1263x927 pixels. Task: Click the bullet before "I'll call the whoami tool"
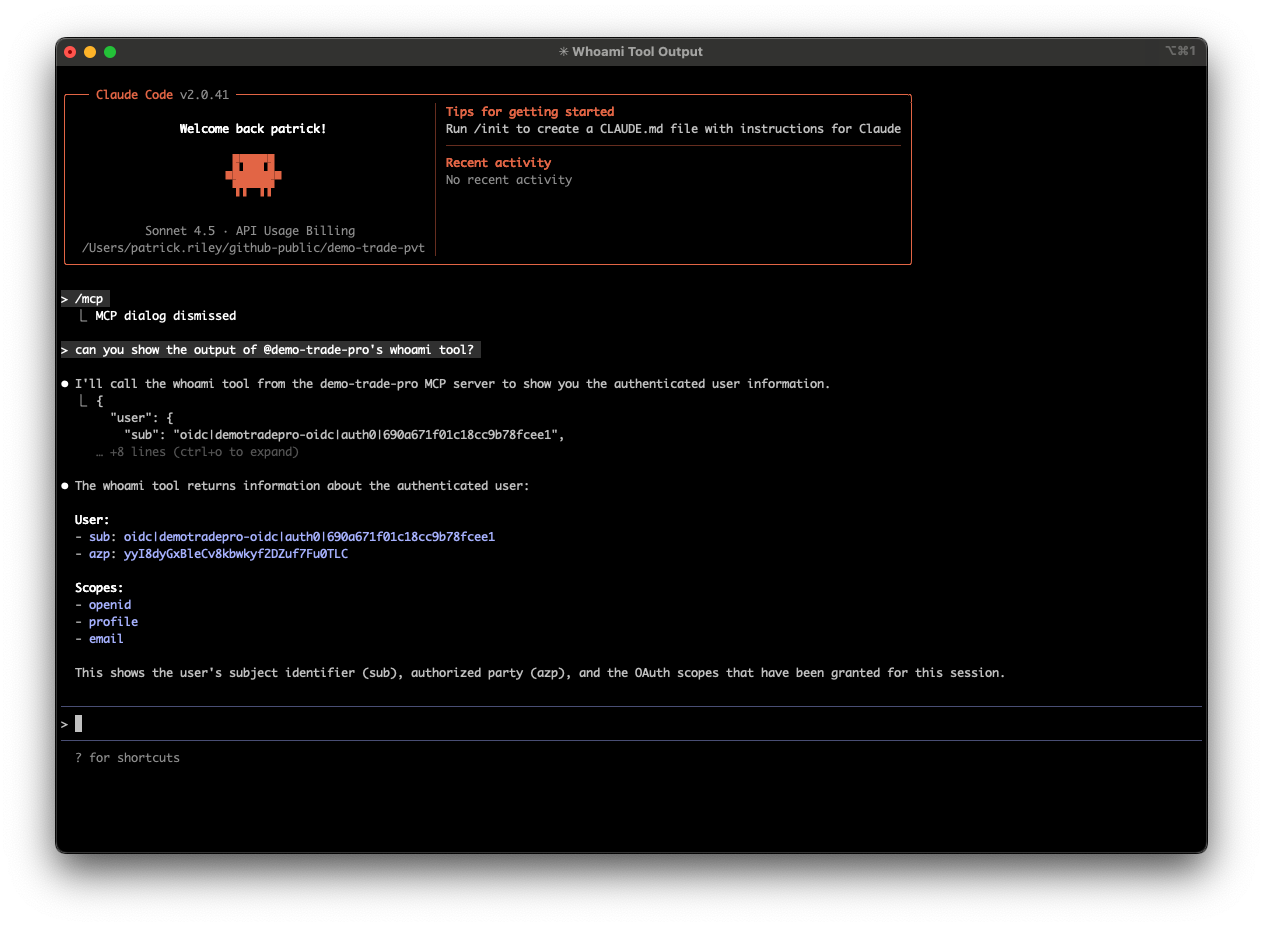[65, 384]
